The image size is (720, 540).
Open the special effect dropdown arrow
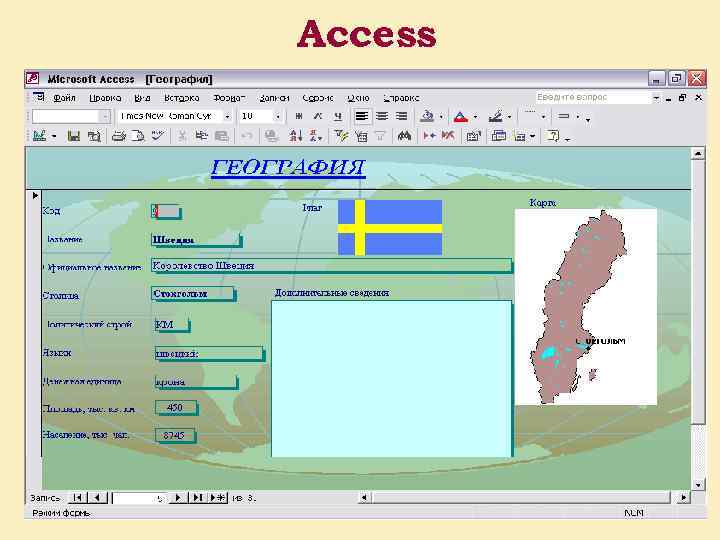click(x=578, y=117)
